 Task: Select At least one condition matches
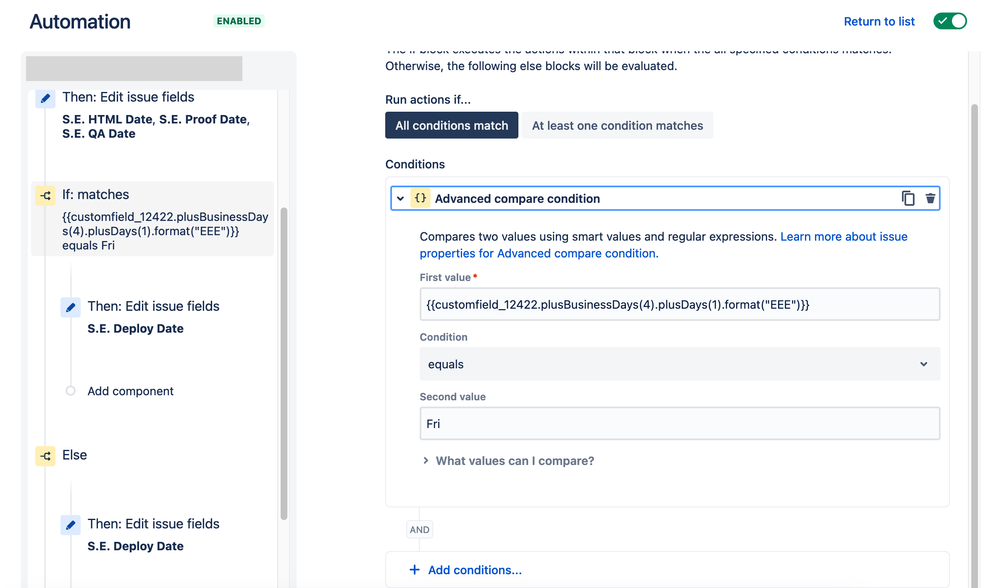coord(617,125)
